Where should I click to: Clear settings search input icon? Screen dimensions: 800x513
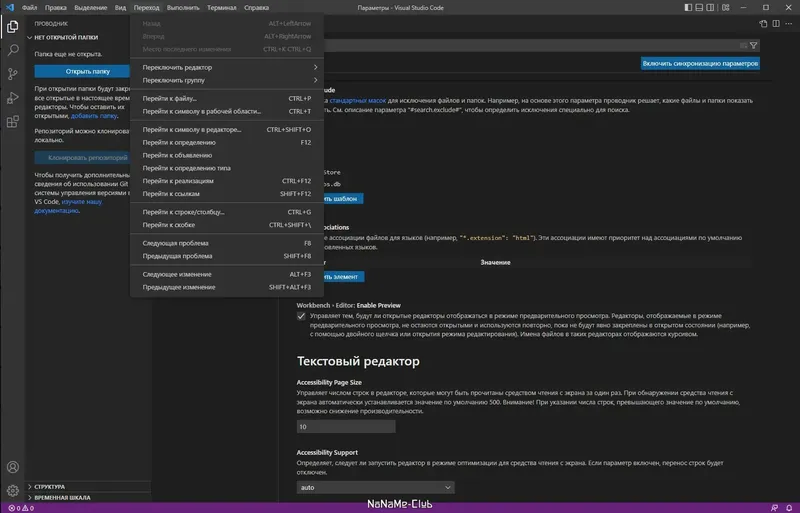pyautogui.click(x=743, y=45)
